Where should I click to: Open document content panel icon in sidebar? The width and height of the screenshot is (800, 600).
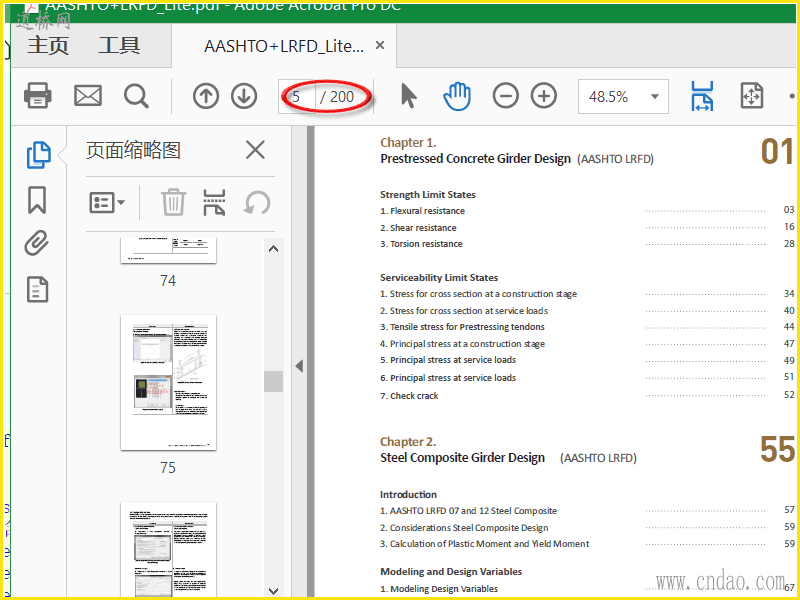click(37, 289)
